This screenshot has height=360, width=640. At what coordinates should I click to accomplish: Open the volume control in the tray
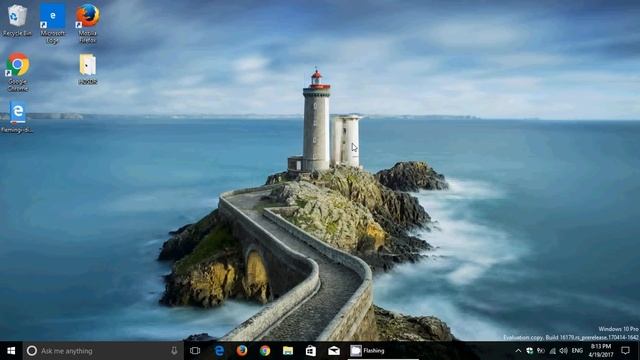coord(564,351)
